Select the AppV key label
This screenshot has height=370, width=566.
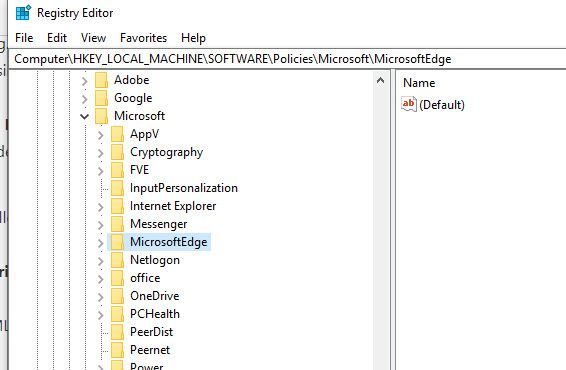click(144, 134)
